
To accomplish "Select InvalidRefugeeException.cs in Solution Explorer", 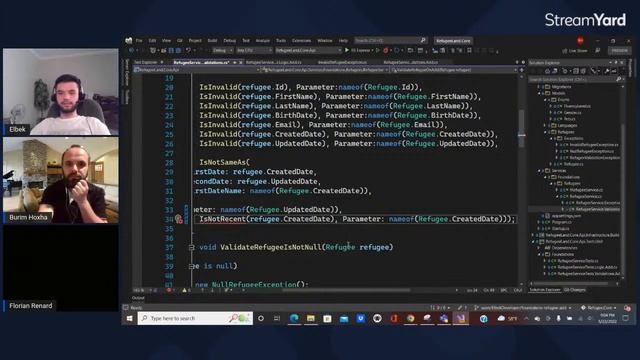I will pyautogui.click(x=593, y=145).
